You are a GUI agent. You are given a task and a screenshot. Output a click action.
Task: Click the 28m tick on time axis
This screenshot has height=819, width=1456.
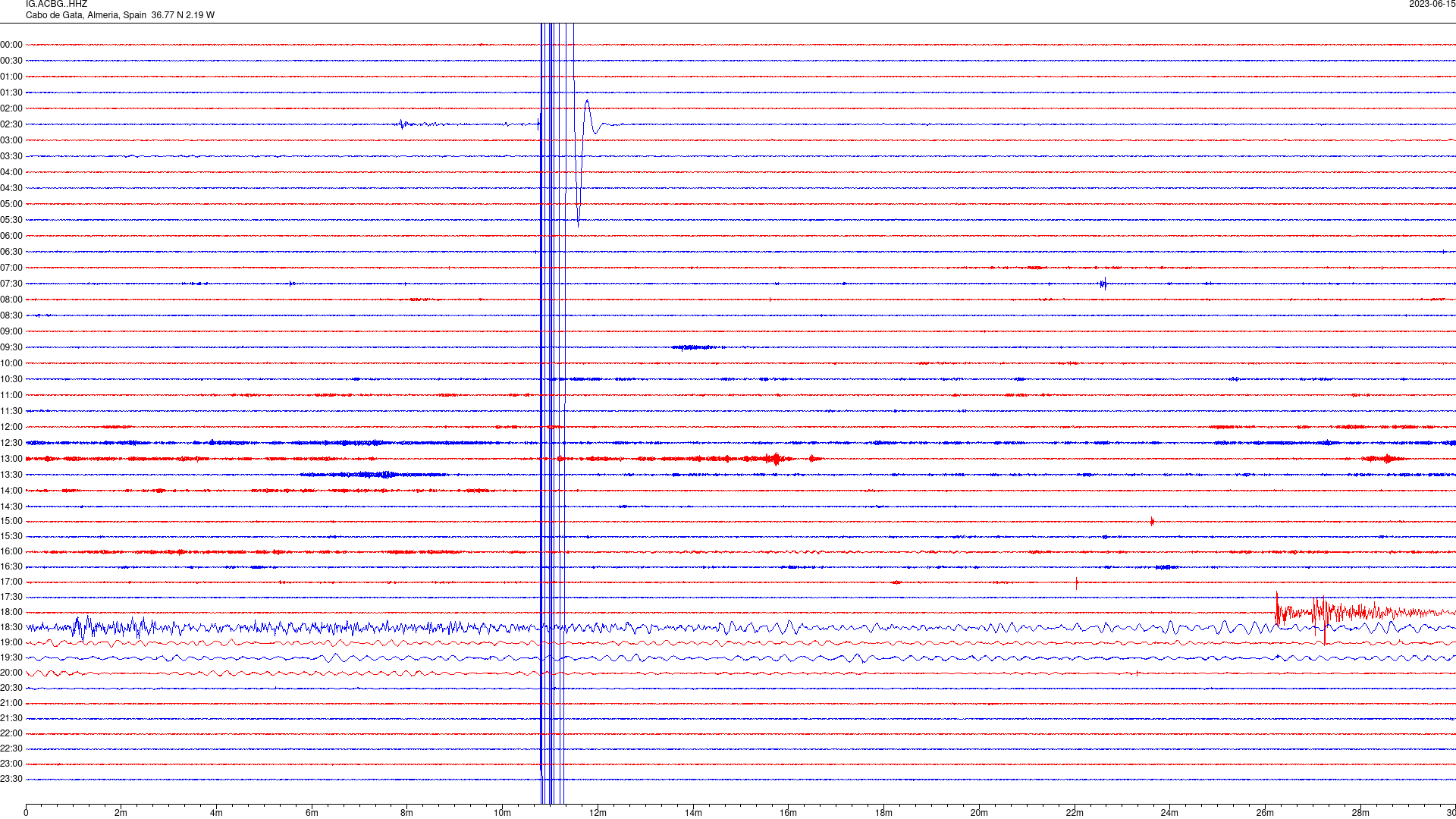(1360, 813)
